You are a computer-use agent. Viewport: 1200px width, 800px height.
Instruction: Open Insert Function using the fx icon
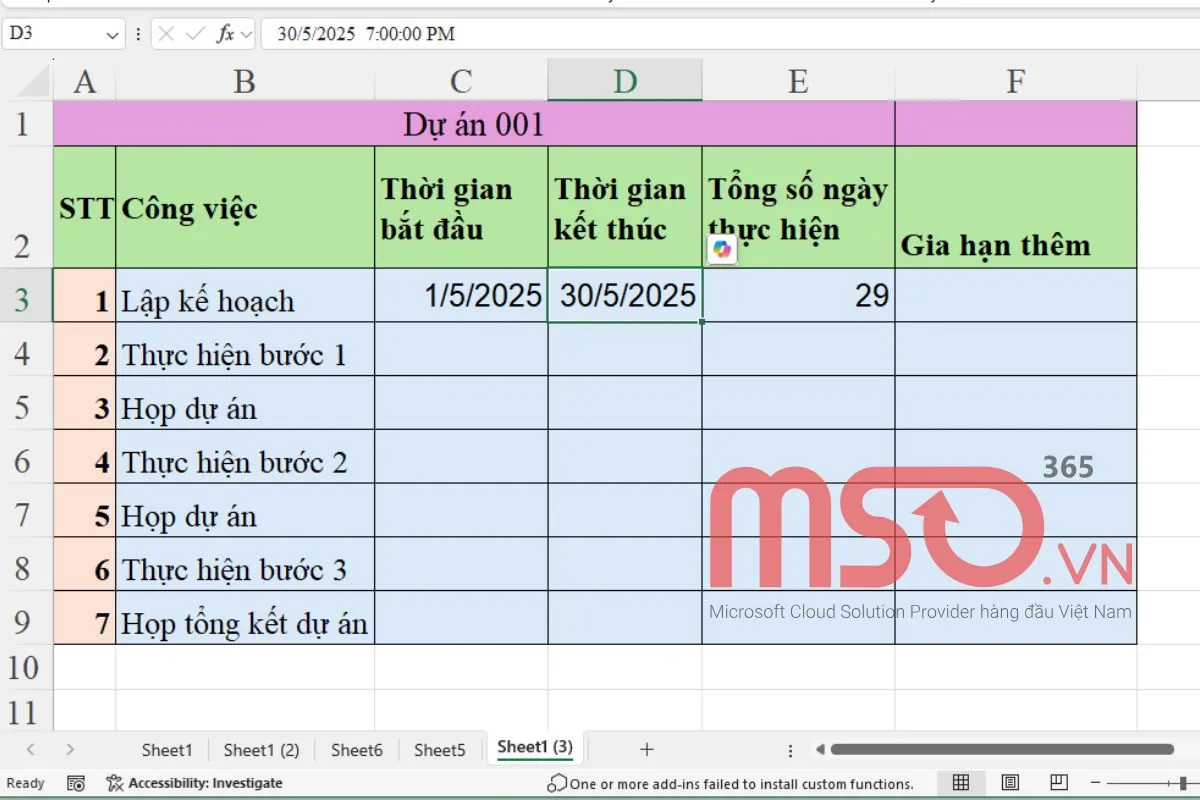225,33
